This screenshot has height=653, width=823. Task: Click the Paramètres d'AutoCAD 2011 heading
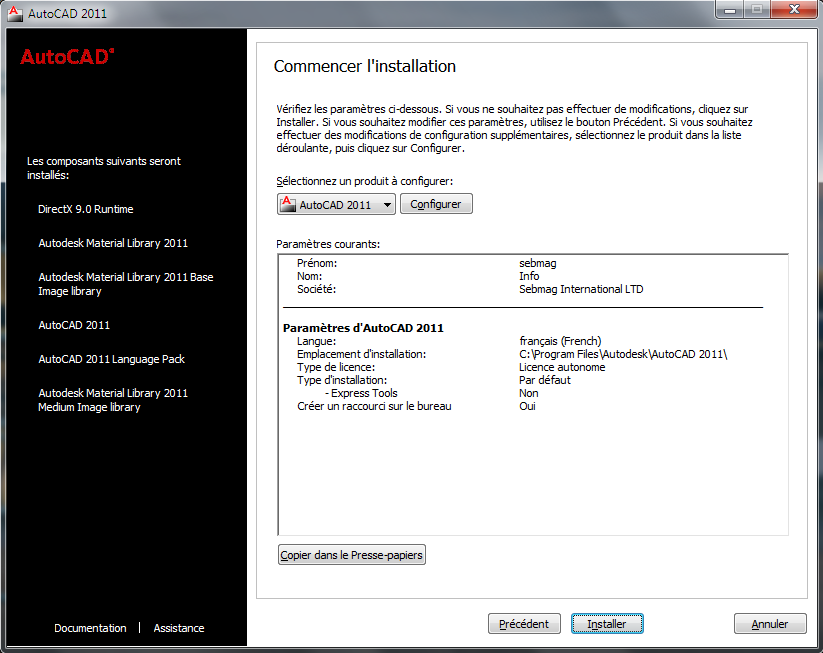[363, 328]
